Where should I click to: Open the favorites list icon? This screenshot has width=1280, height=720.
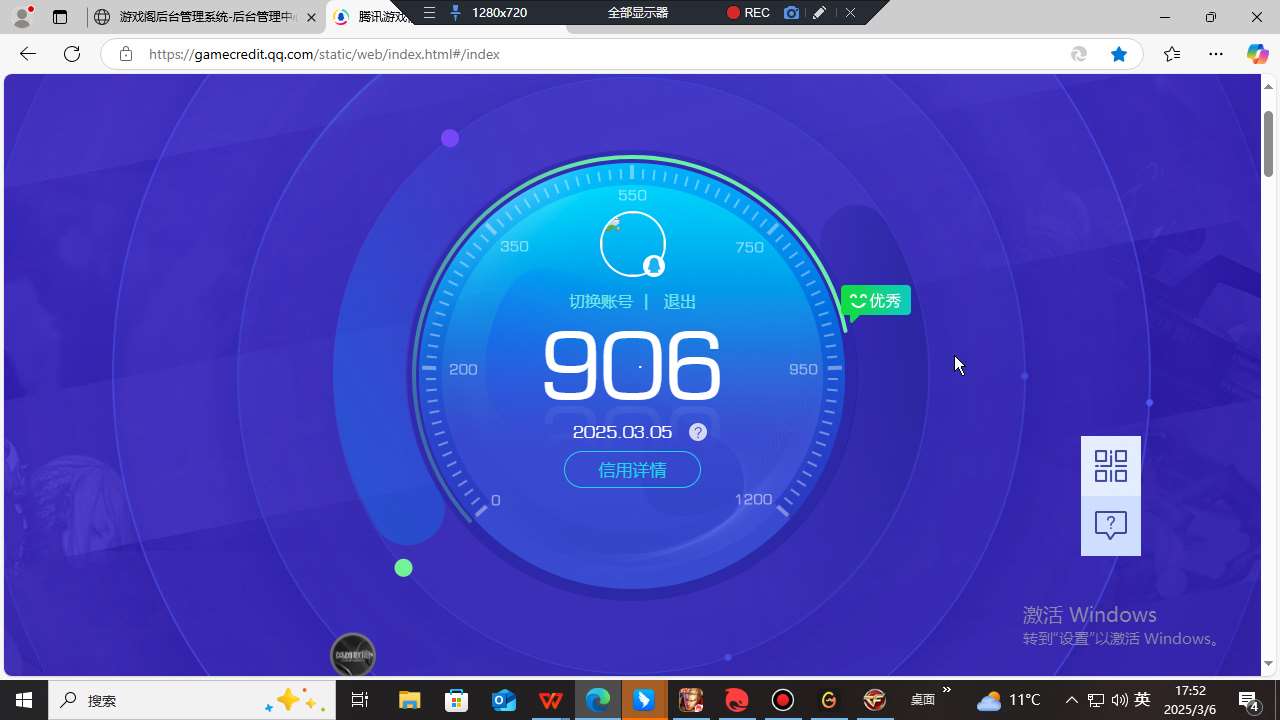pyautogui.click(x=1172, y=54)
